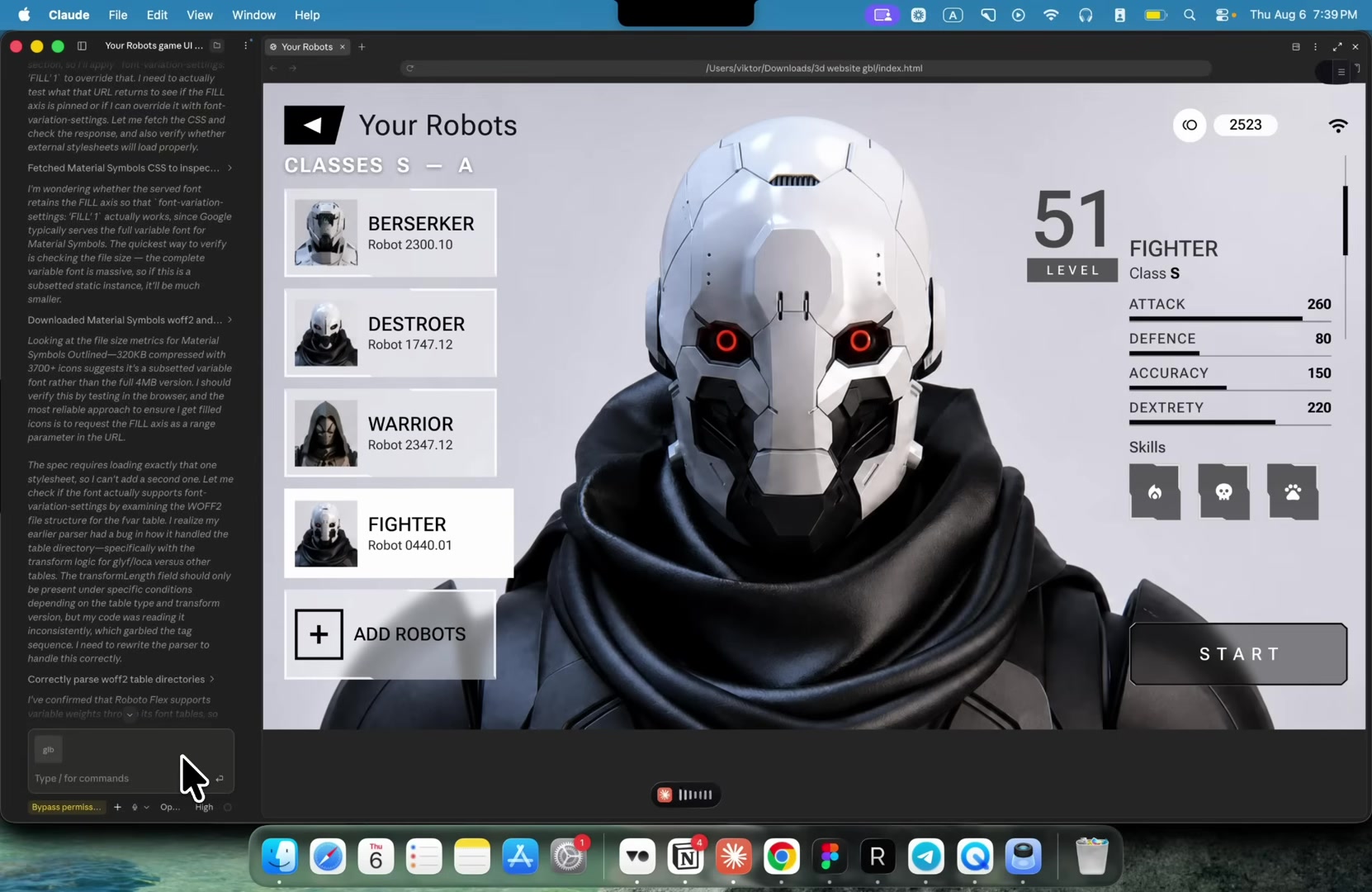Open the model selector labeled Op...
1372x892 pixels.
(170, 807)
